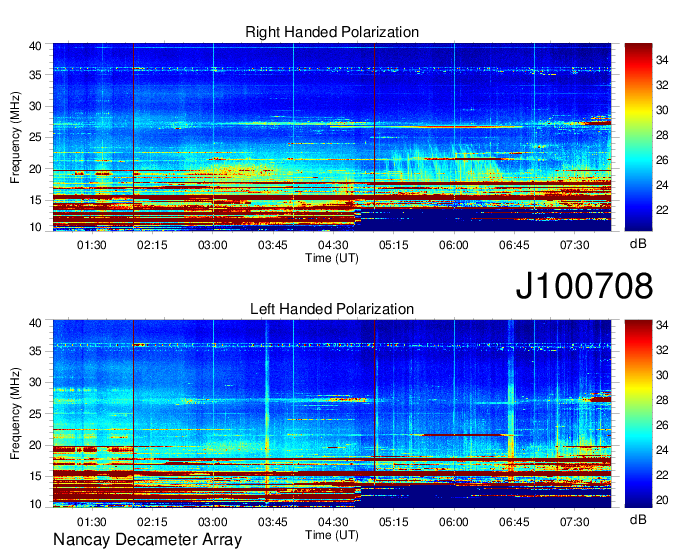The height and width of the screenshot is (552, 680).
Task: Select the large "J100708" label
Action: tap(584, 285)
